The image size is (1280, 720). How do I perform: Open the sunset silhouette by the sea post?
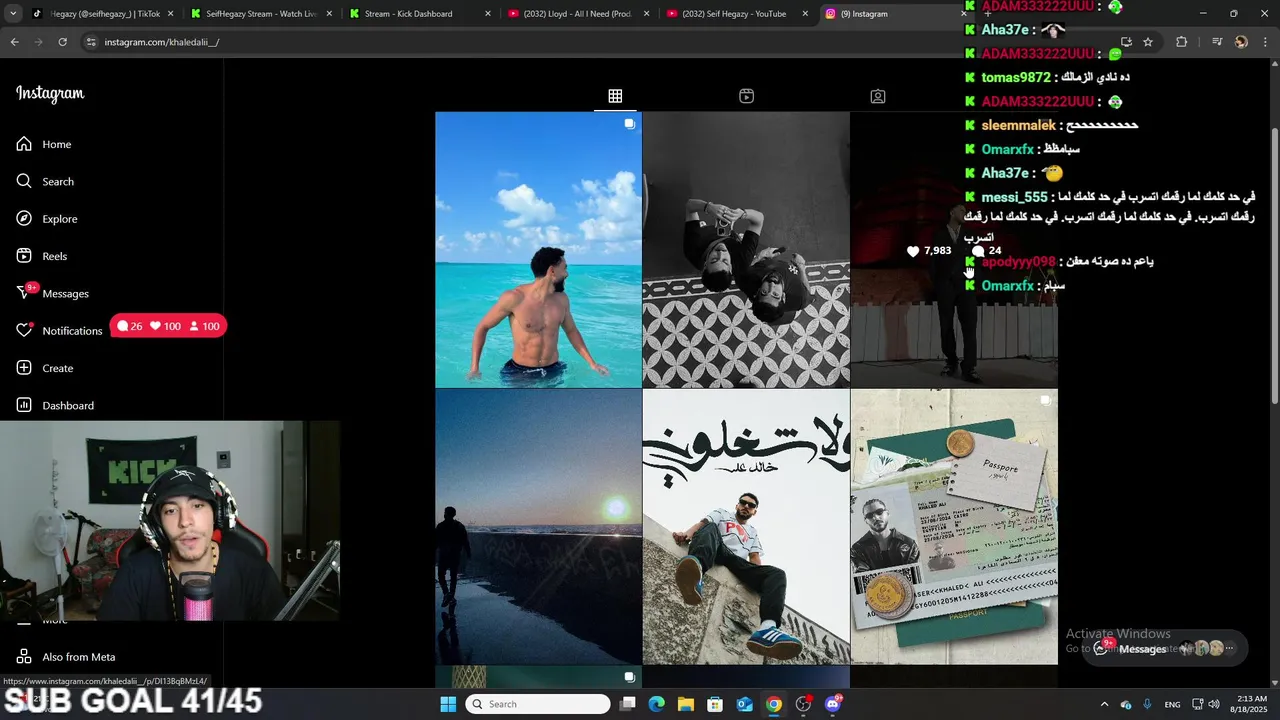coord(538,527)
